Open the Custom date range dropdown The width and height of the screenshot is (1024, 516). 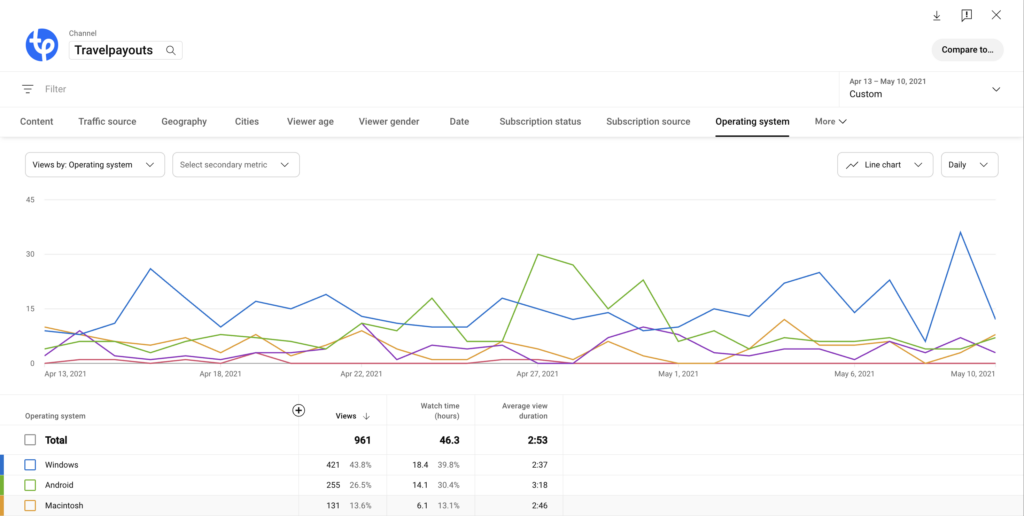pyautogui.click(x=923, y=89)
